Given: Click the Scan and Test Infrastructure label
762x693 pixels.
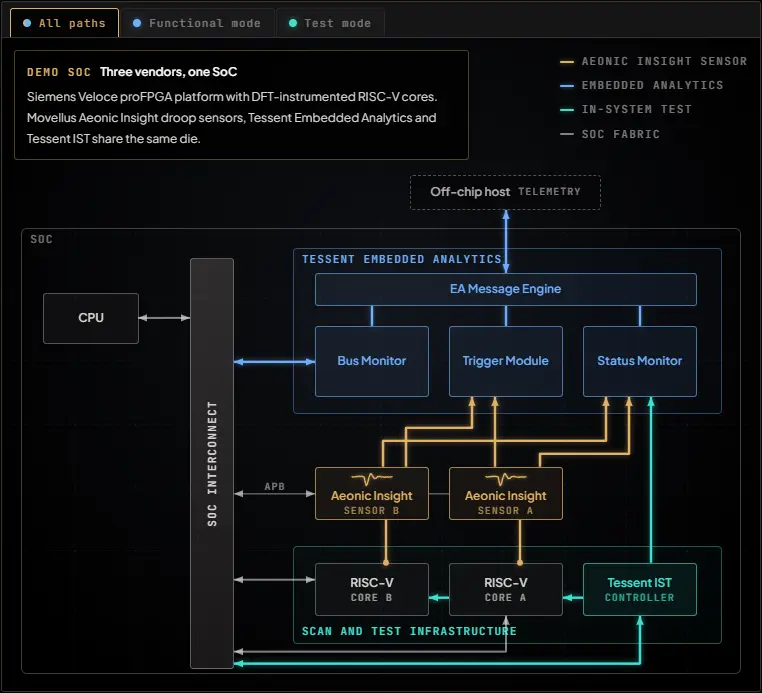Looking at the screenshot, I should [x=409, y=631].
